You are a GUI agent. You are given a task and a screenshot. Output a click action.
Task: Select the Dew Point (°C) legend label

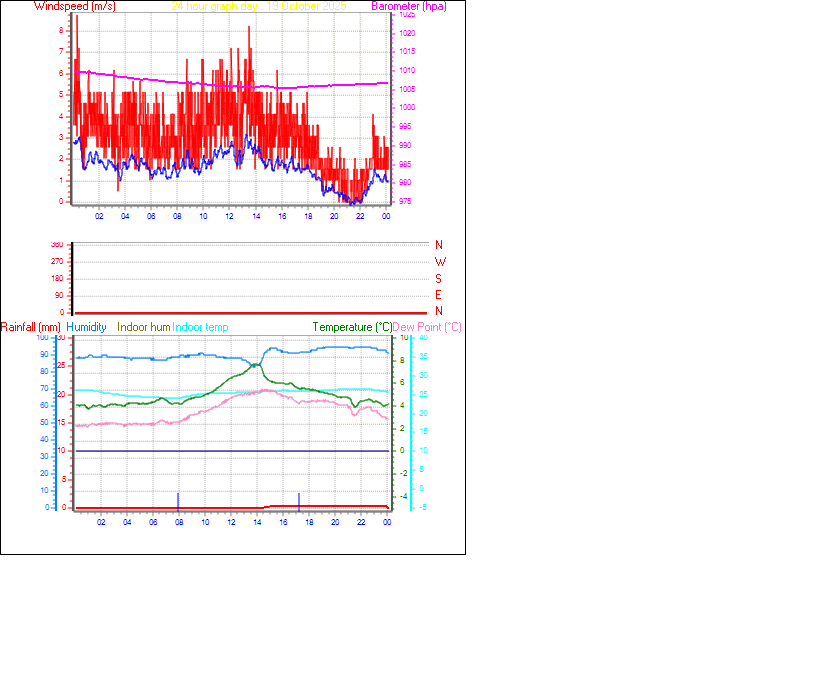pos(426,327)
